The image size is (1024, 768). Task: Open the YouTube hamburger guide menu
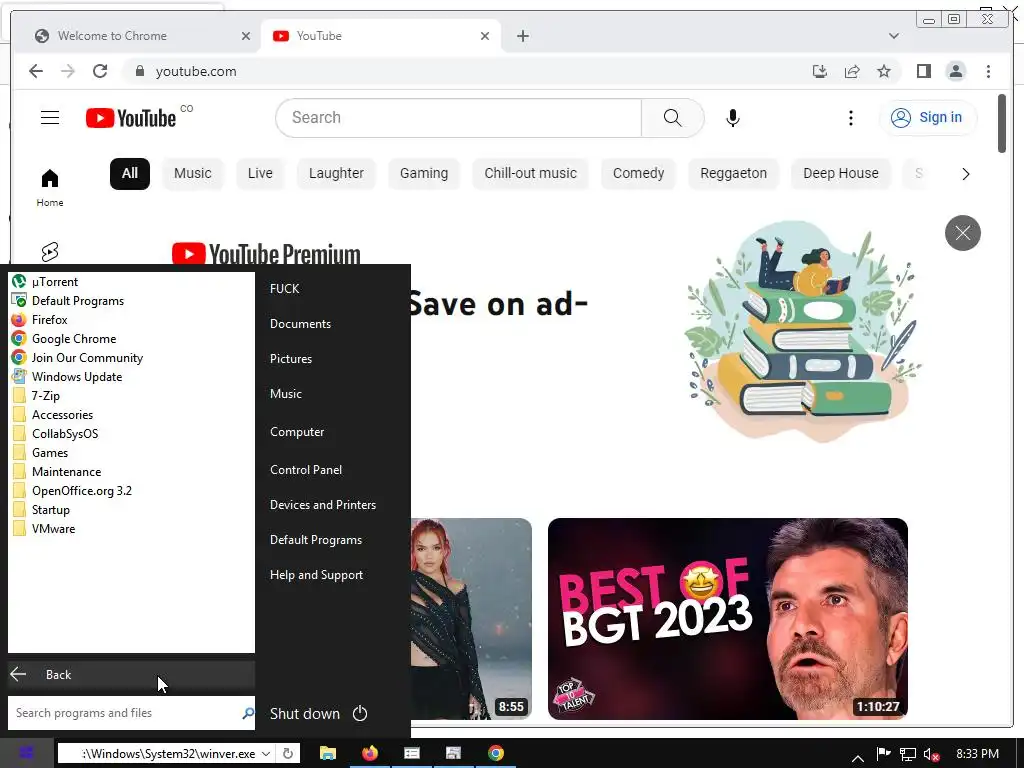[x=50, y=118]
